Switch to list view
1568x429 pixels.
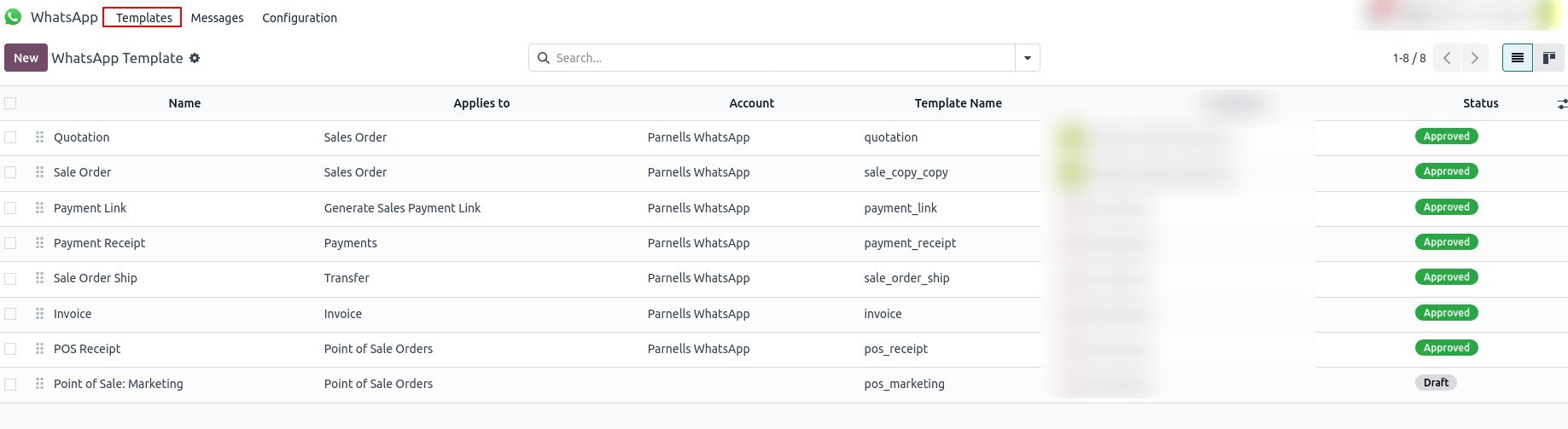[x=1517, y=58]
